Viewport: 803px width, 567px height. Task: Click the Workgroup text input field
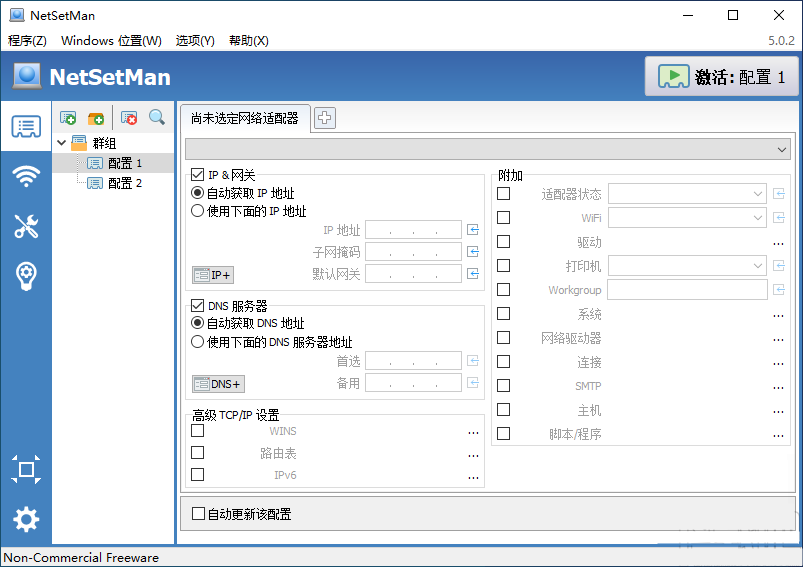[687, 289]
